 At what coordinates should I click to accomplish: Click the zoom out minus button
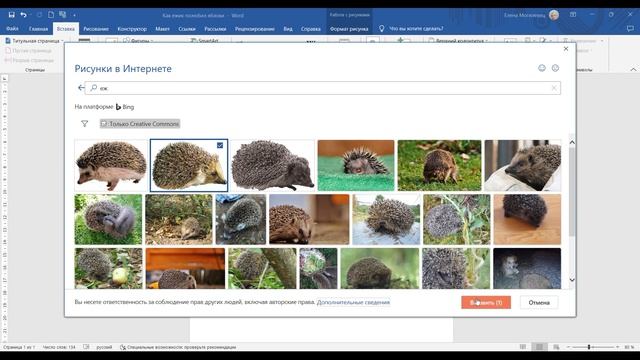pos(568,347)
